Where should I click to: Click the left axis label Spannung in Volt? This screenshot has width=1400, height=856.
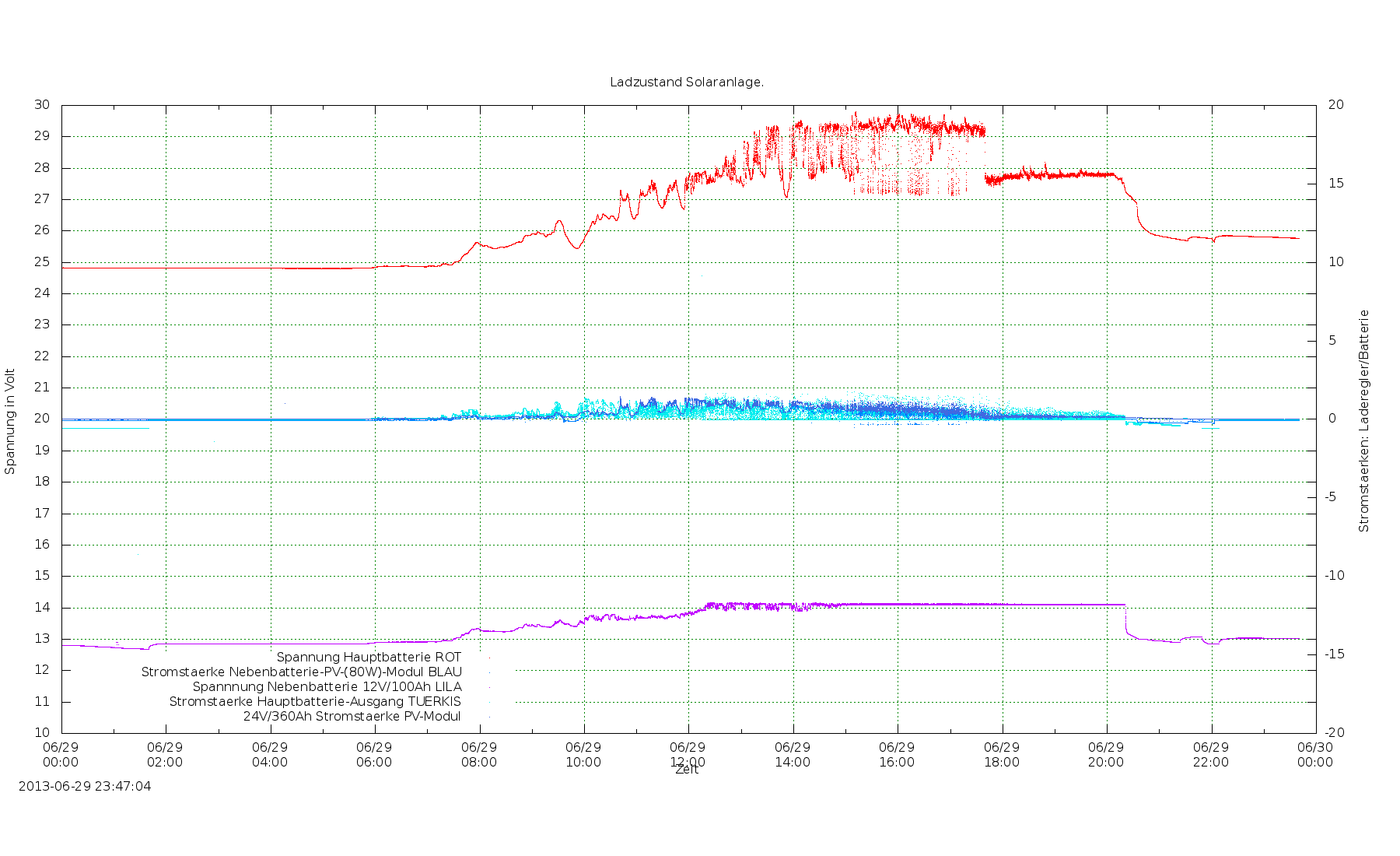point(10,421)
